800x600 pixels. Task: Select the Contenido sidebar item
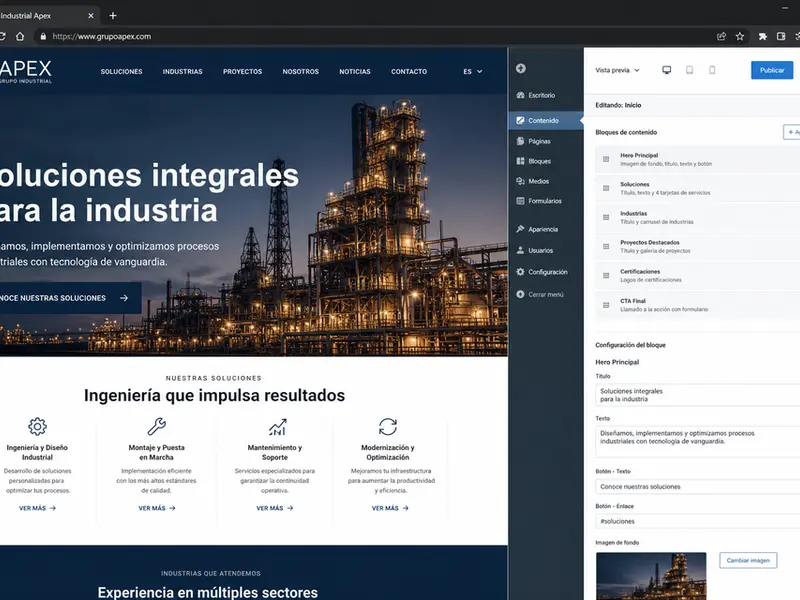coord(546,120)
